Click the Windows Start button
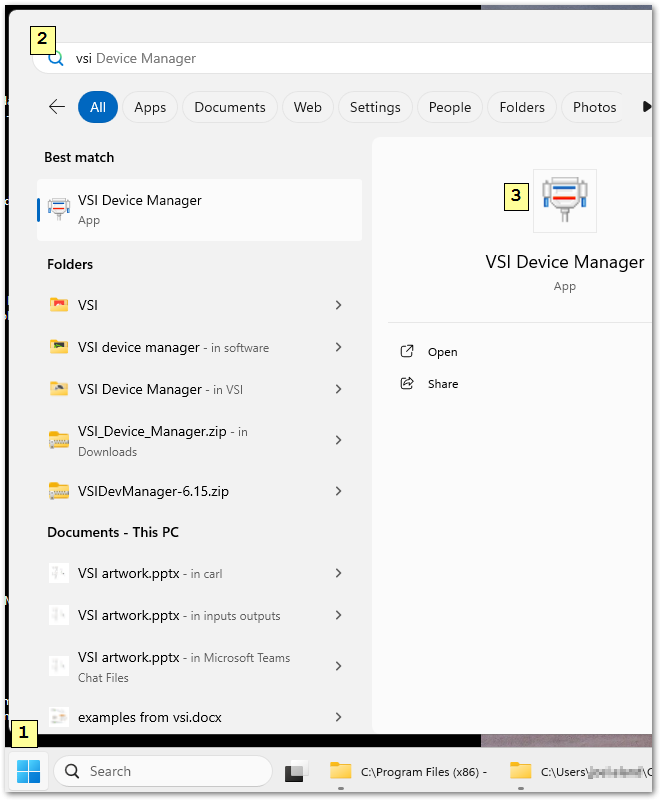This screenshot has height=801, width=661. (28, 771)
